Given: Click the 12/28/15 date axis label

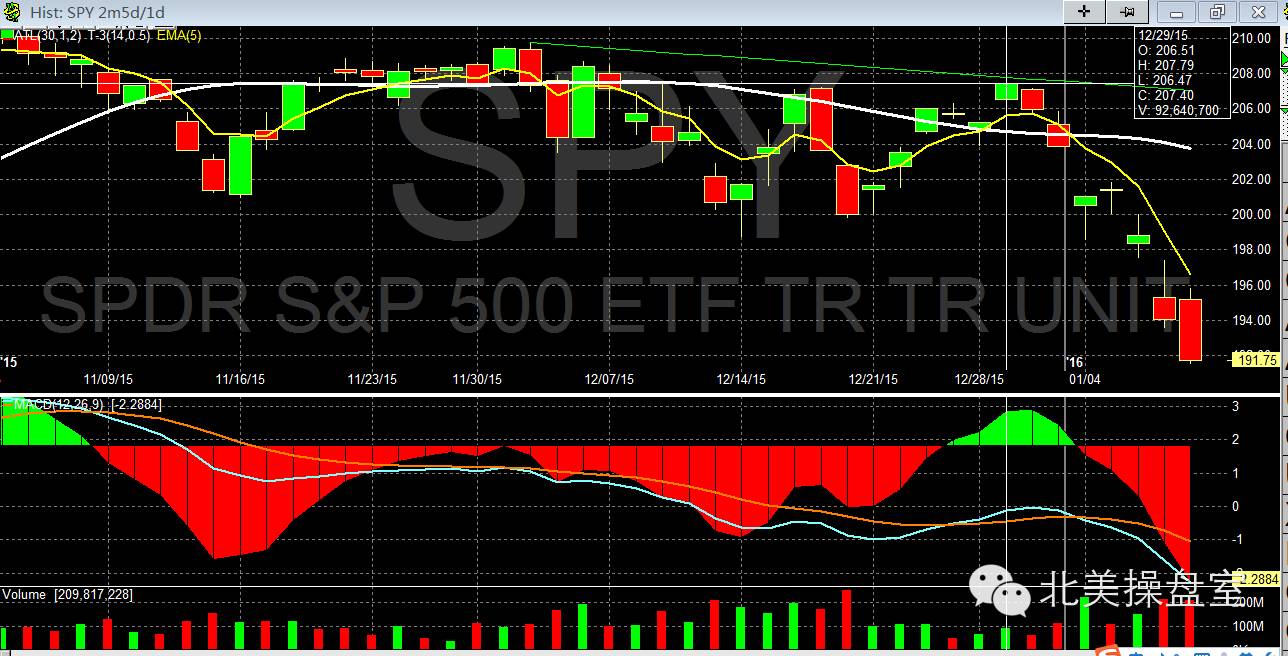Looking at the screenshot, I should pos(980,379).
